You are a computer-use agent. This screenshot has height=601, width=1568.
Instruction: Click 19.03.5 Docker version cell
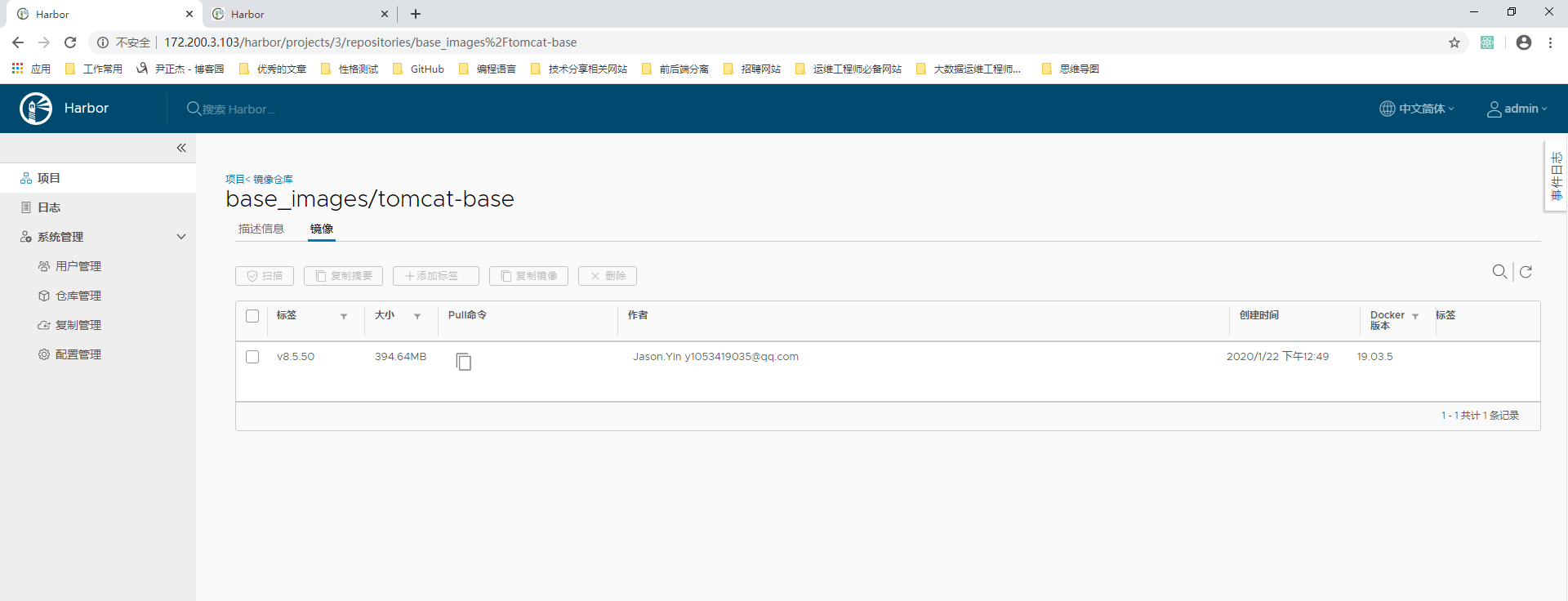point(1375,357)
